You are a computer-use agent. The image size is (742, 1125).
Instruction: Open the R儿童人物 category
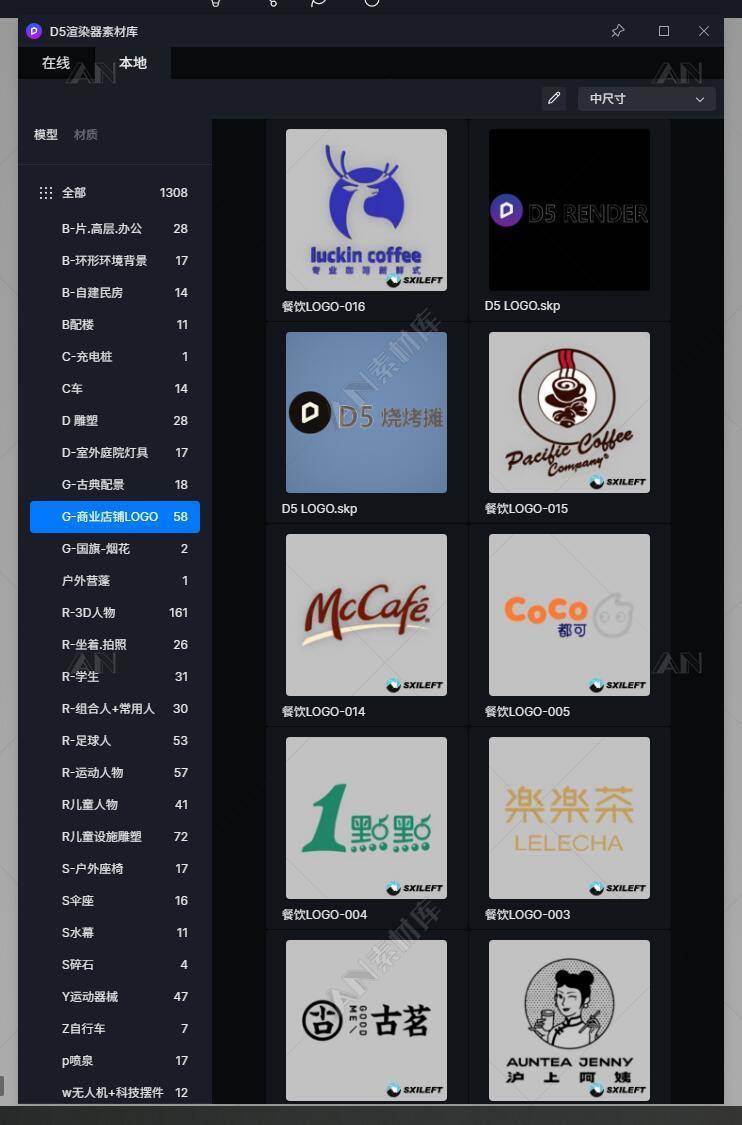[115, 805]
